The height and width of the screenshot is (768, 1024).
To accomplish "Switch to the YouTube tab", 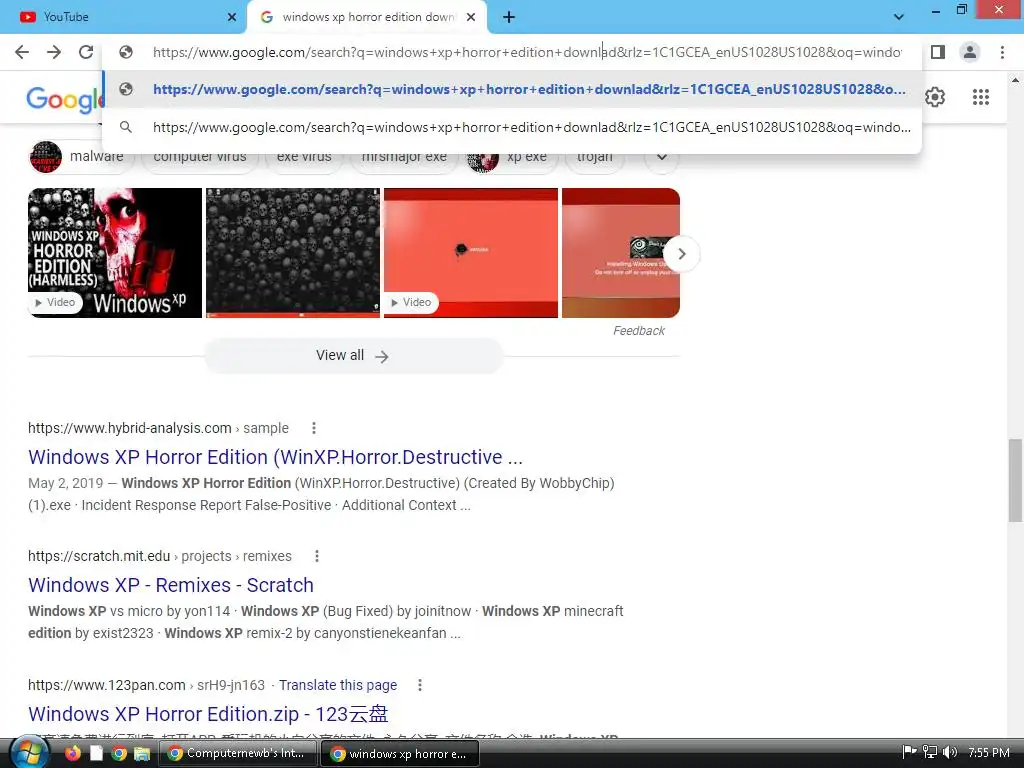I will 123,17.
